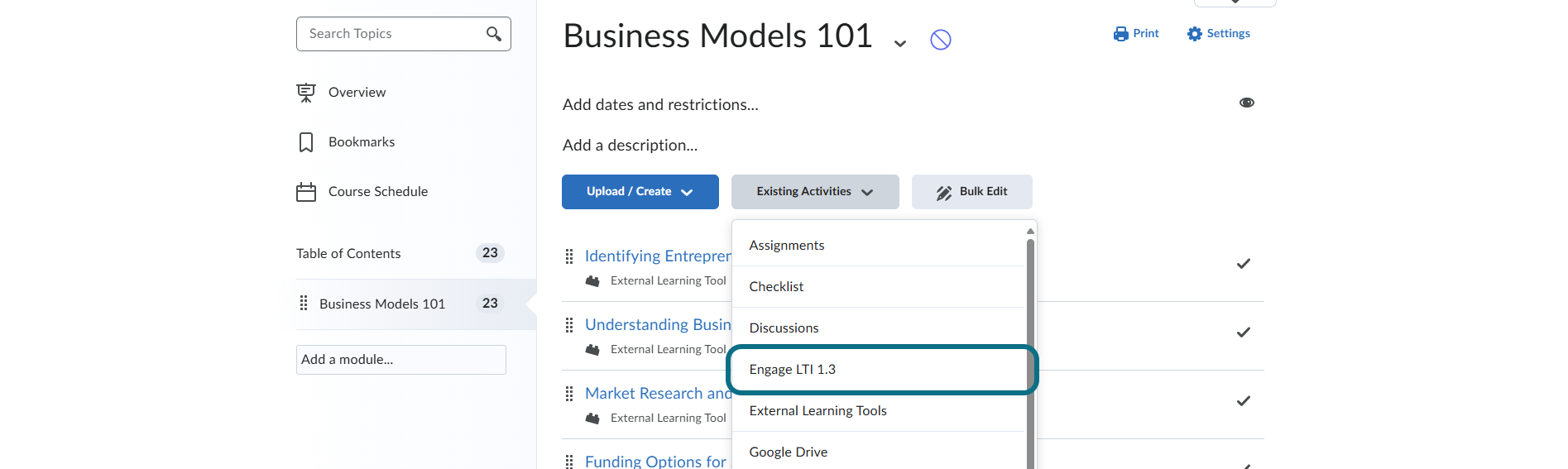Toggle the visibility eye icon
Image resolution: width=1568 pixels, height=469 pixels.
pyautogui.click(x=1247, y=103)
